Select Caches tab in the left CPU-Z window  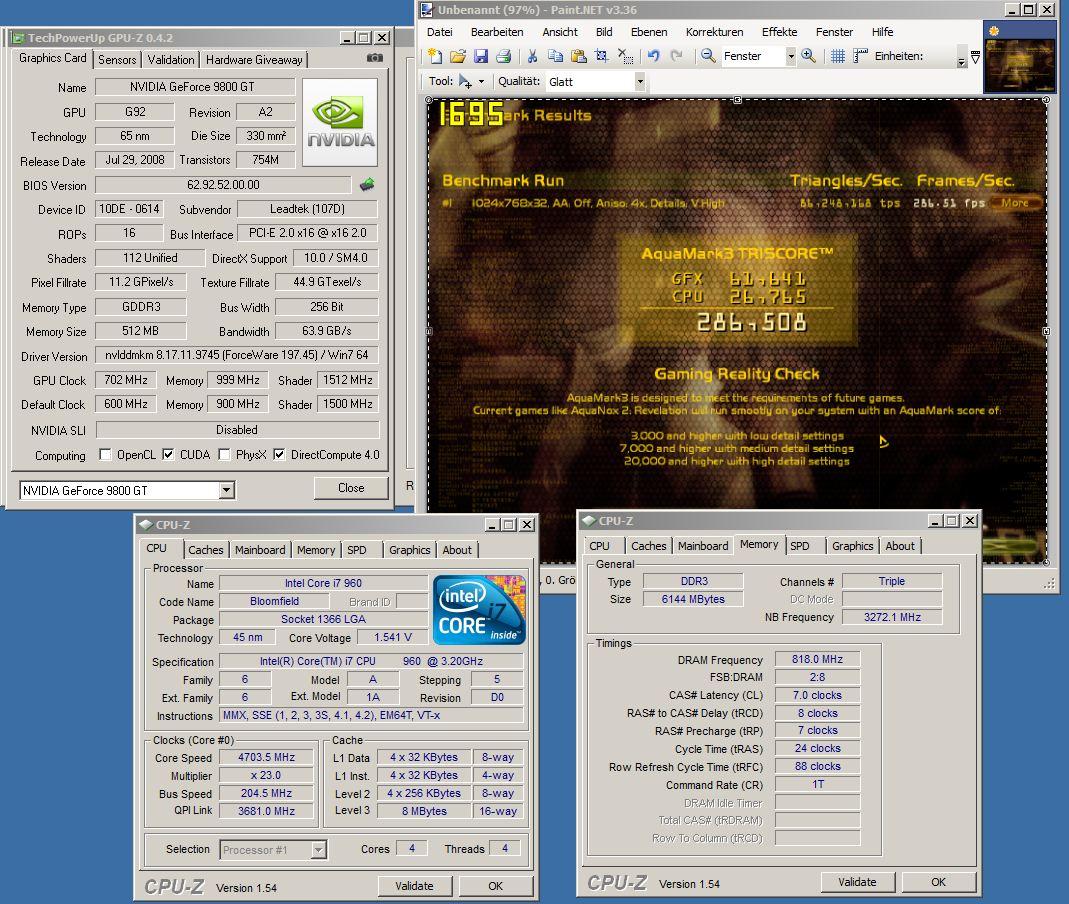point(206,549)
